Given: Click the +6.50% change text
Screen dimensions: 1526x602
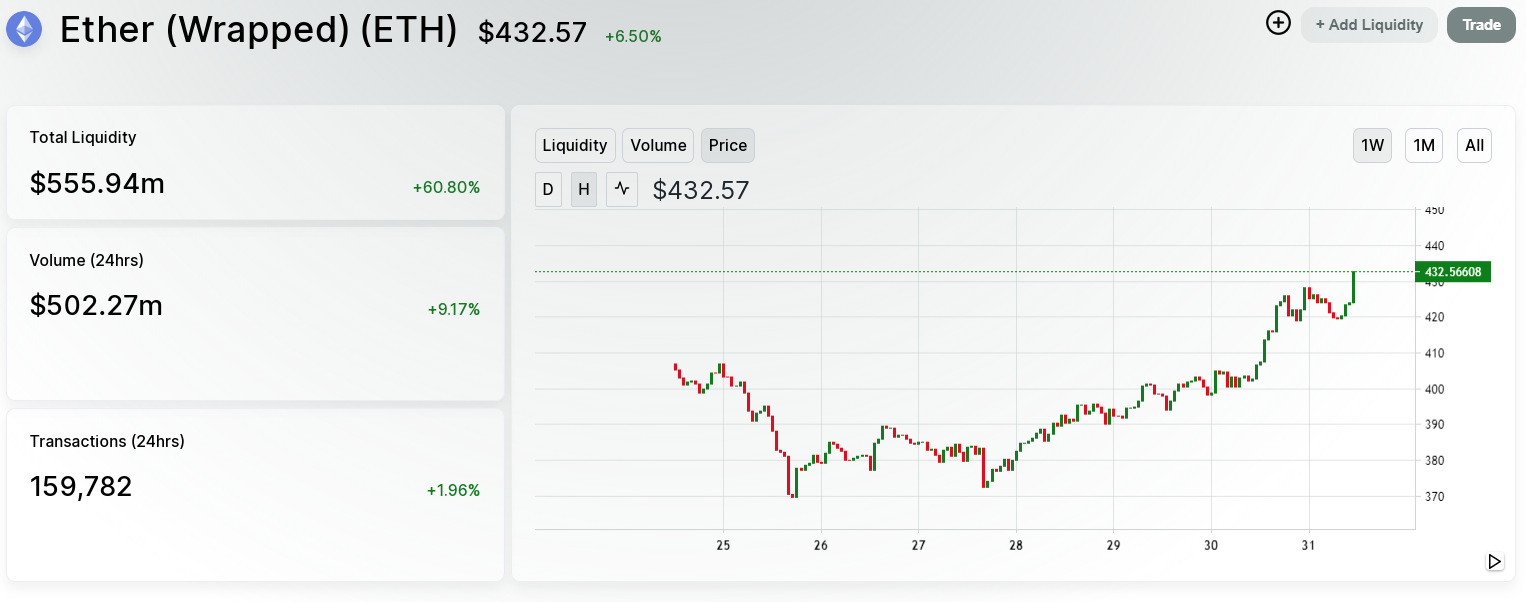Looking at the screenshot, I should (x=633, y=36).
